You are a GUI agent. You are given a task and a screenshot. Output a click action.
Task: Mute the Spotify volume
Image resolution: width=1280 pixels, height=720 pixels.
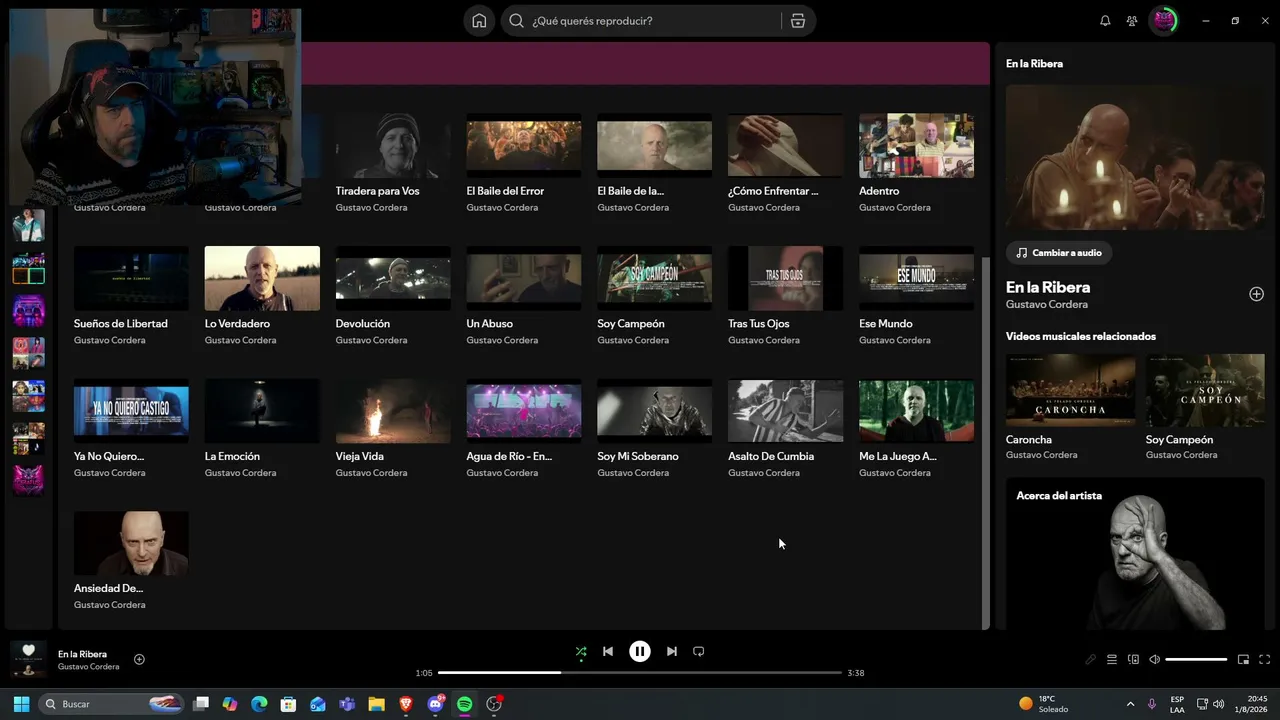coord(1154,660)
